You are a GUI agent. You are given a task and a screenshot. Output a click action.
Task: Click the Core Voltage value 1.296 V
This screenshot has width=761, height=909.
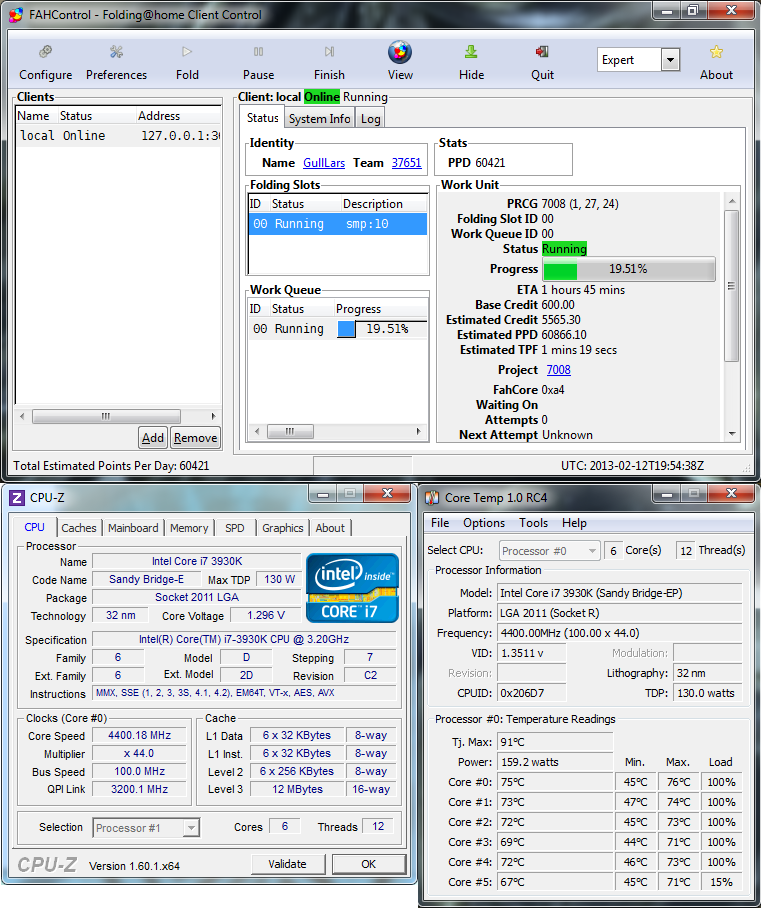pyautogui.click(x=265, y=616)
